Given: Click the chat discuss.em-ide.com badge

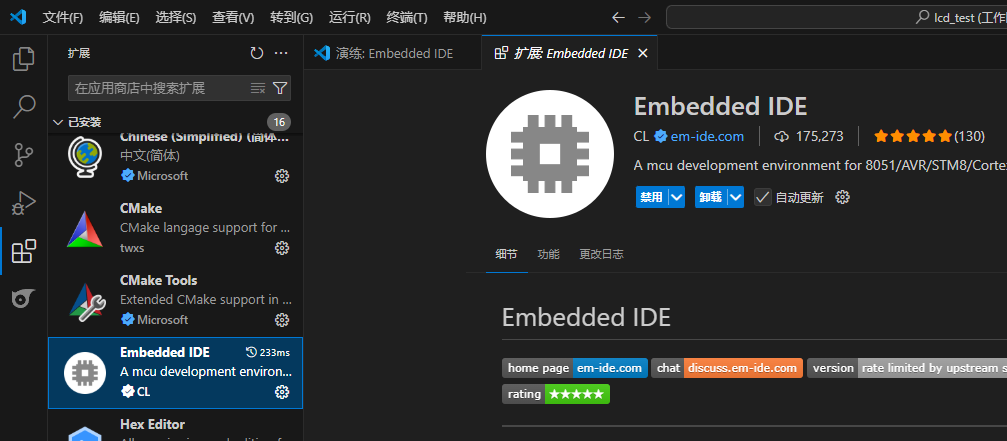Looking at the screenshot, I should 727,368.
